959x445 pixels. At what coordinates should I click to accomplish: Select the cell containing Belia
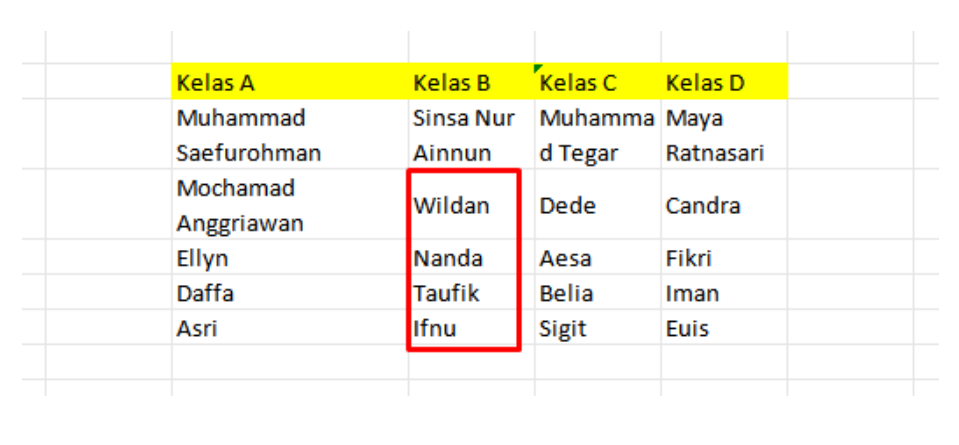597,294
